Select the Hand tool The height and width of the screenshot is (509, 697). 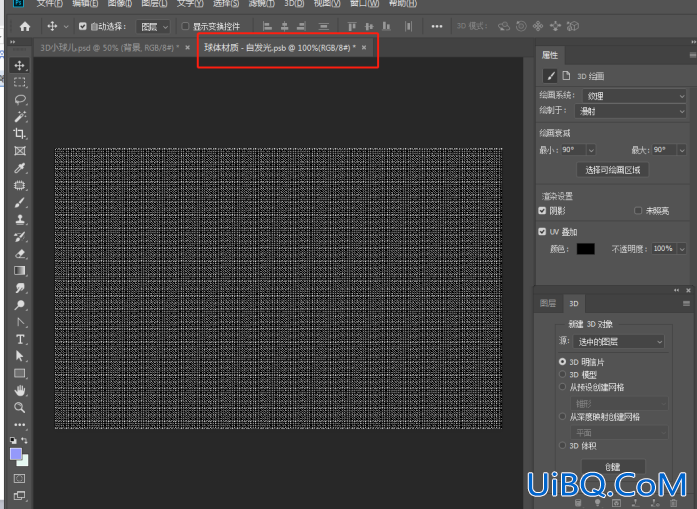point(20,391)
